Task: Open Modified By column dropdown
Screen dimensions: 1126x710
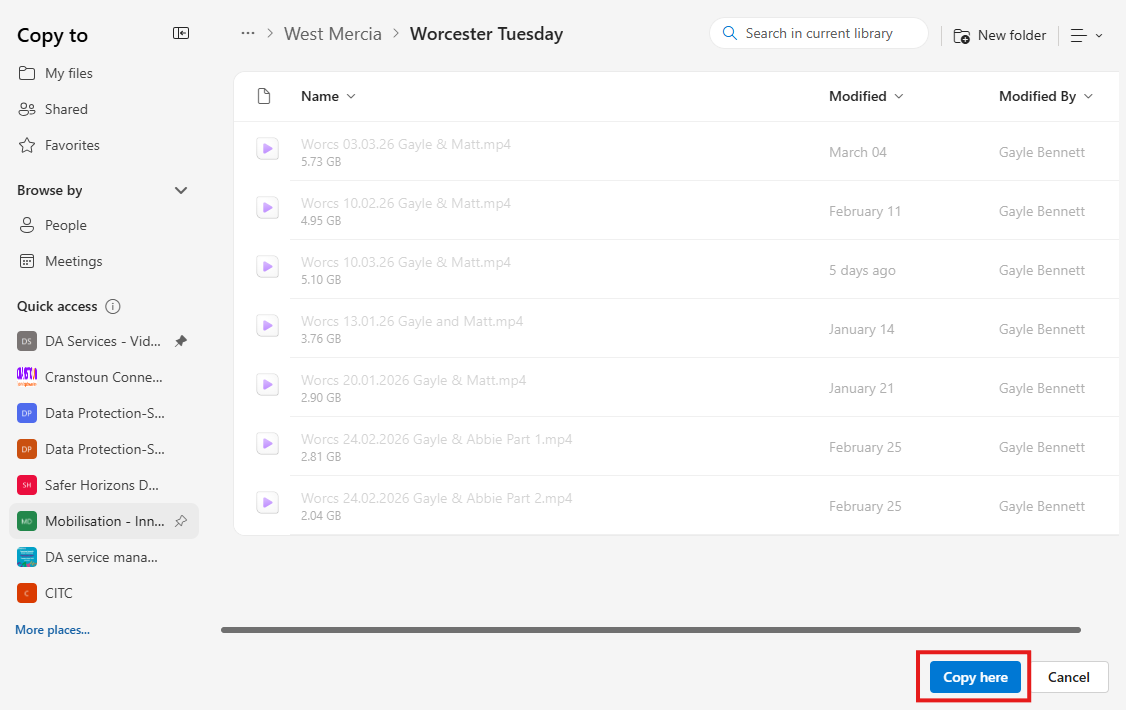Action: point(1045,96)
